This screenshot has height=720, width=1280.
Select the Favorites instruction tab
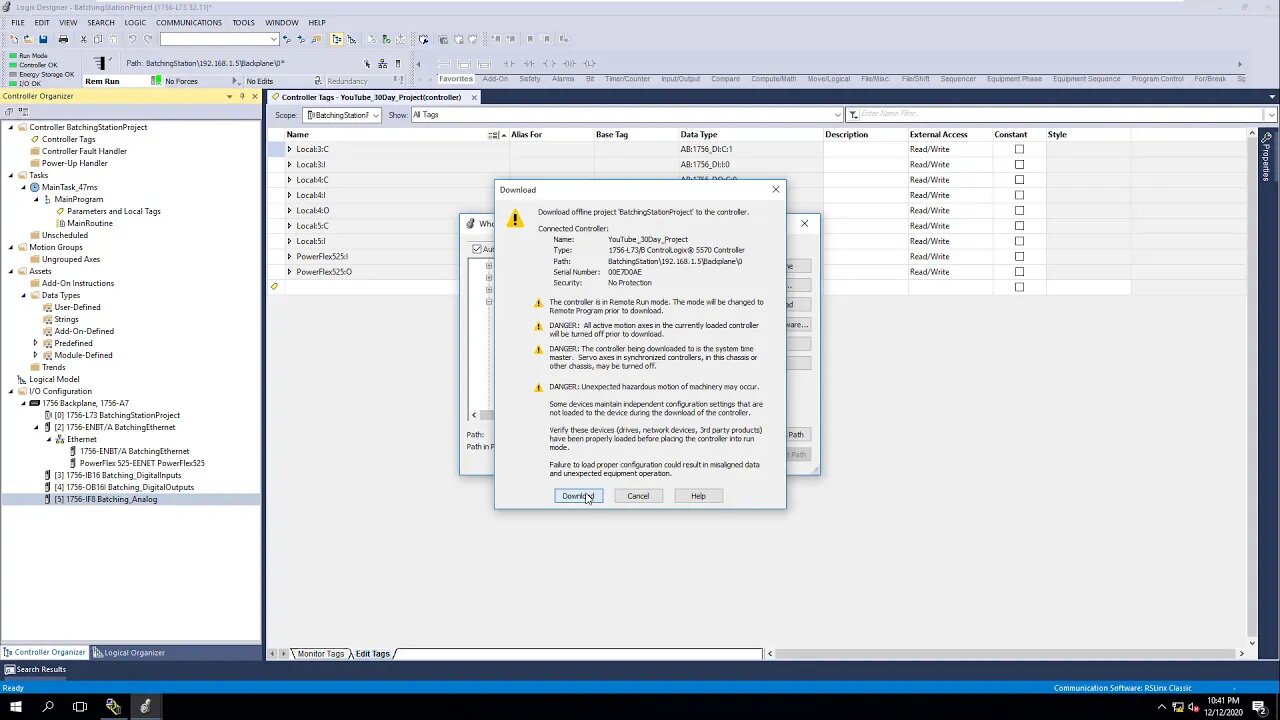pos(455,79)
